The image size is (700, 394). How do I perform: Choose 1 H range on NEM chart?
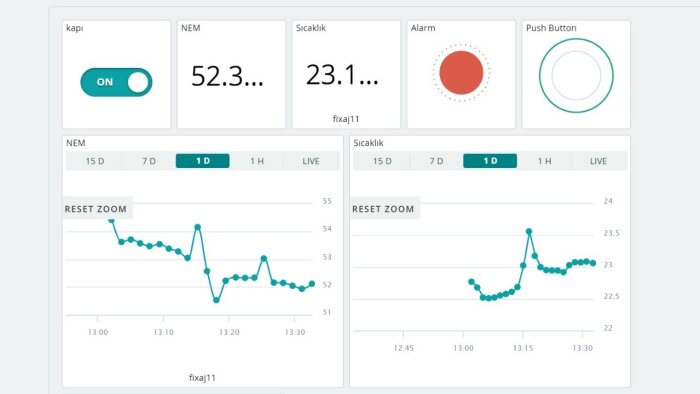click(257, 161)
